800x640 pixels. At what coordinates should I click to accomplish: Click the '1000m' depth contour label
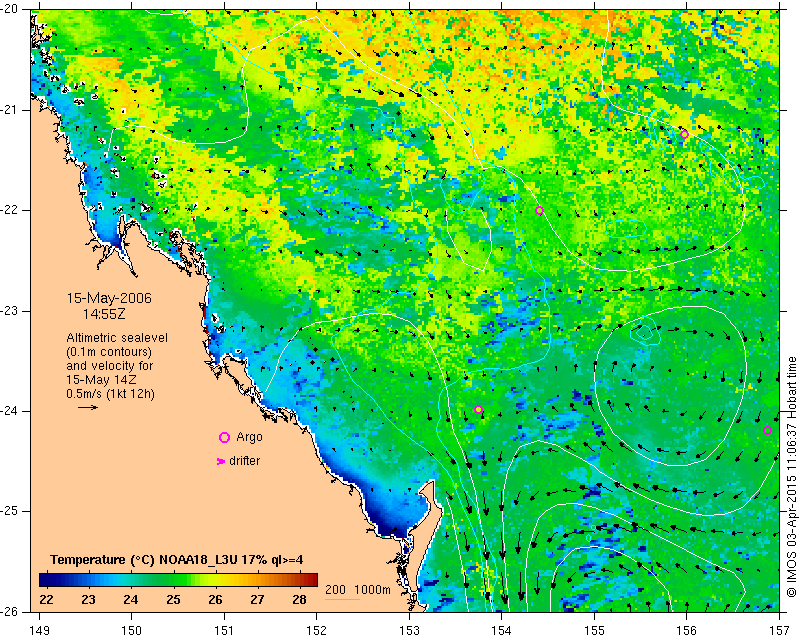click(372, 589)
